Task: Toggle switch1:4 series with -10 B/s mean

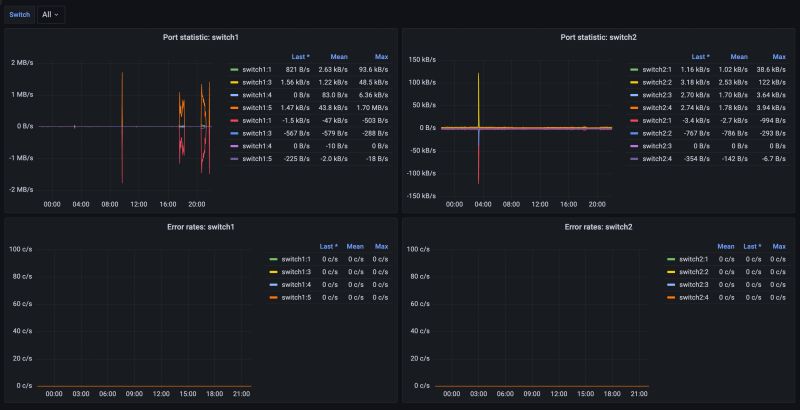Action: pyautogui.click(x=257, y=146)
